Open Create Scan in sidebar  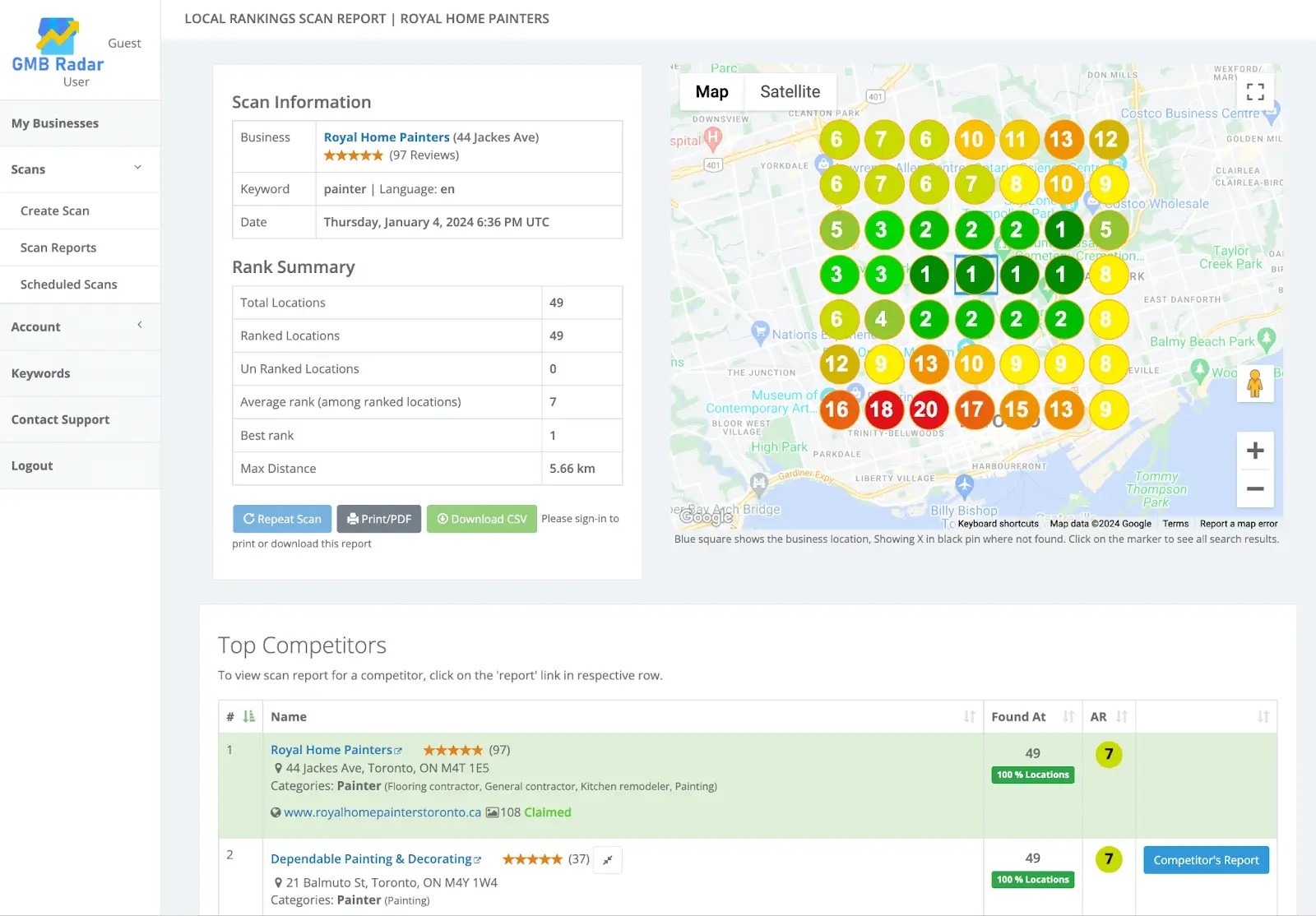80,210
